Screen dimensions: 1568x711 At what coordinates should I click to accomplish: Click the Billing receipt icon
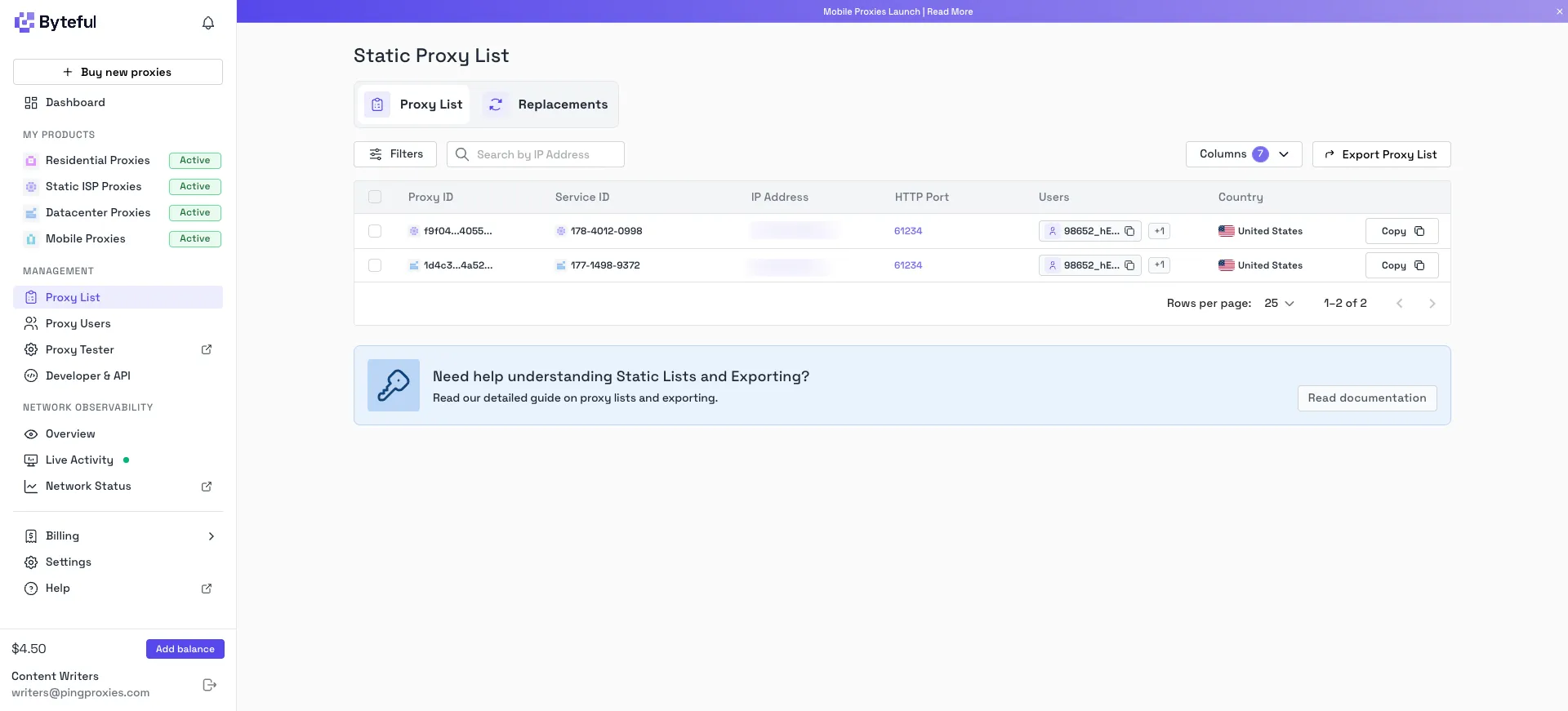(31, 536)
